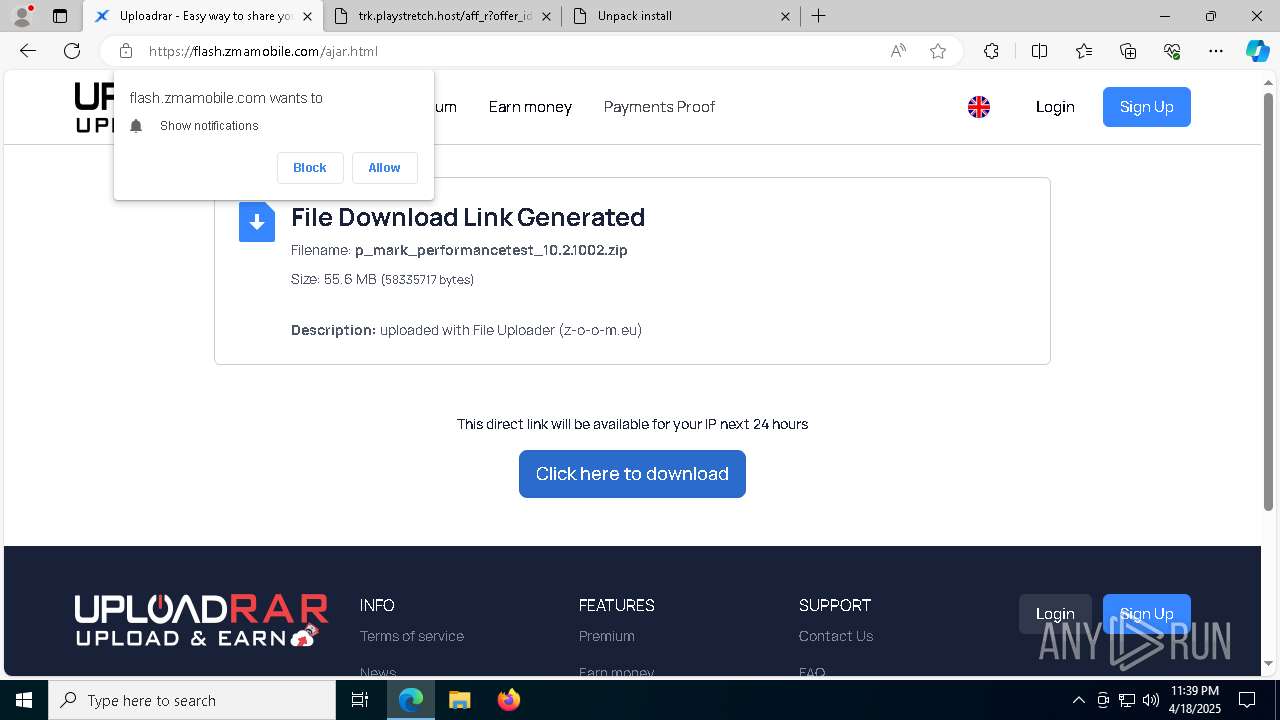Open the Premium footer link
Screen dimensions: 1280x720
point(606,636)
